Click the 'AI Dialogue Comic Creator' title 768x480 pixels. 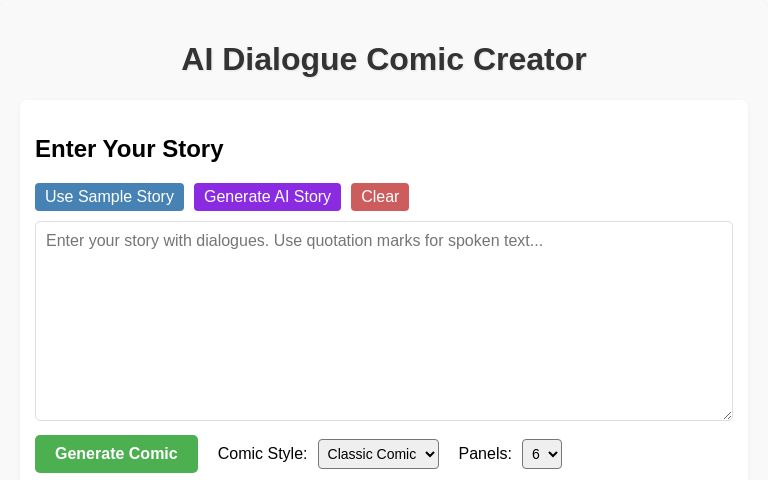[384, 59]
